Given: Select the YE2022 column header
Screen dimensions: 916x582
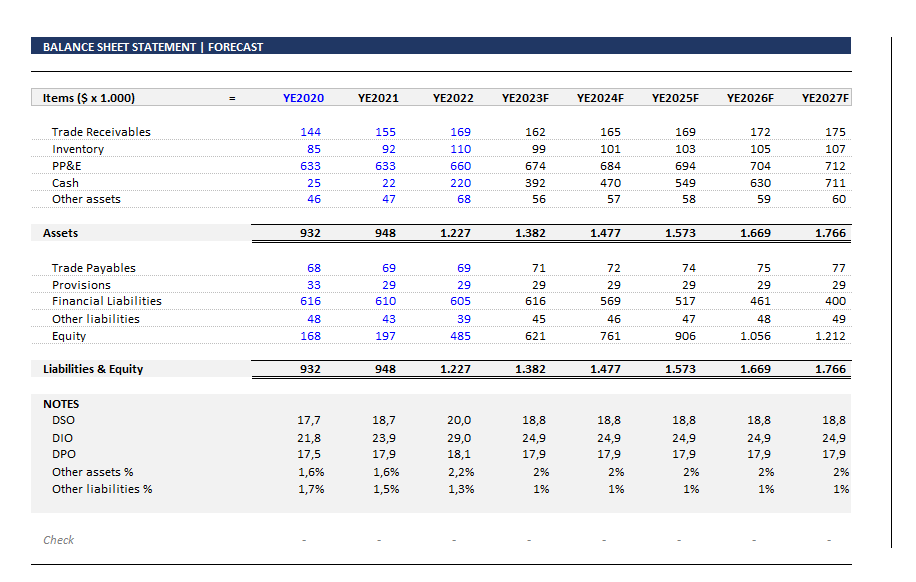Looking at the screenshot, I should (x=452, y=98).
